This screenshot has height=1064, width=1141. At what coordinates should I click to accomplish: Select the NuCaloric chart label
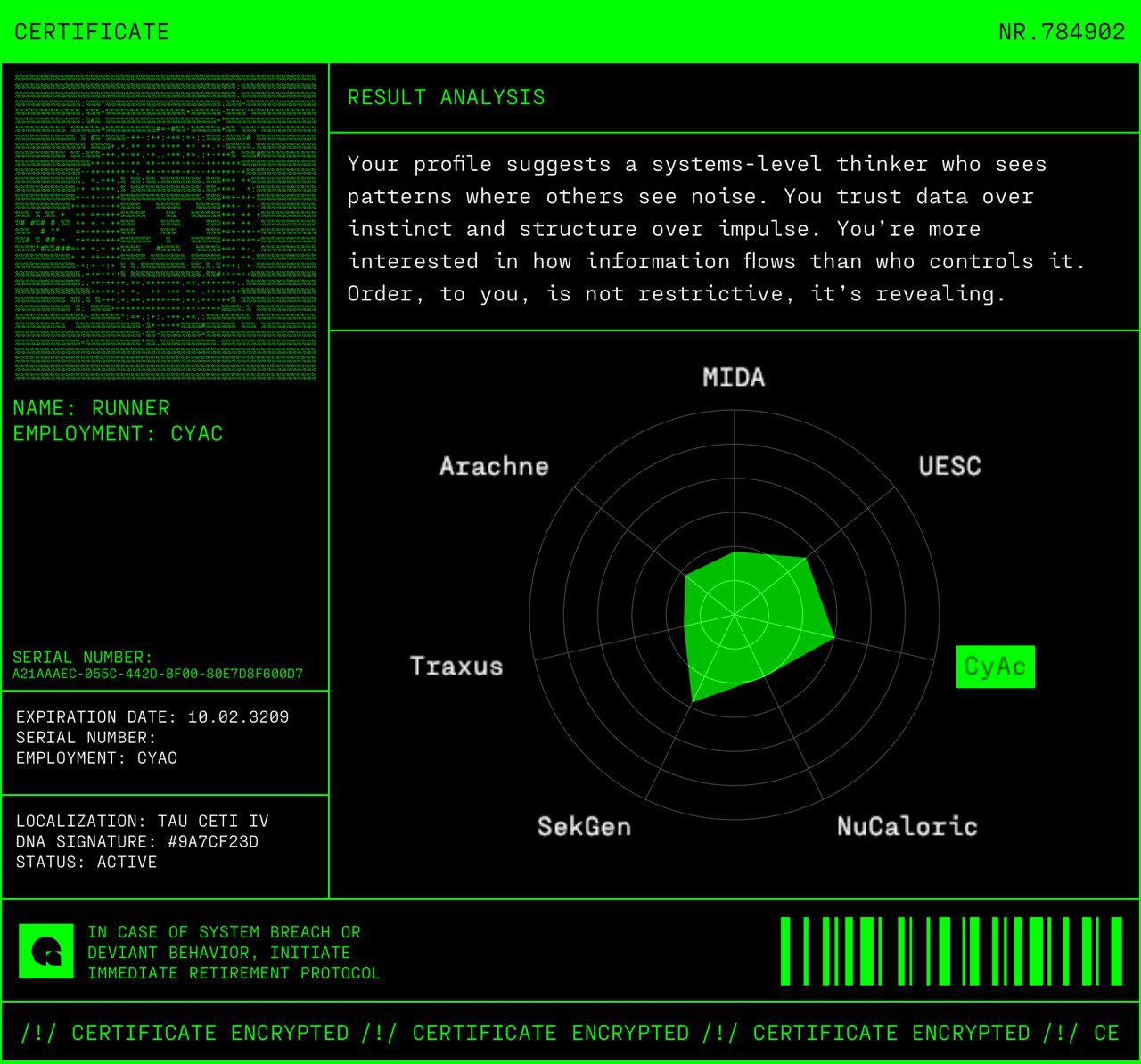point(907,827)
